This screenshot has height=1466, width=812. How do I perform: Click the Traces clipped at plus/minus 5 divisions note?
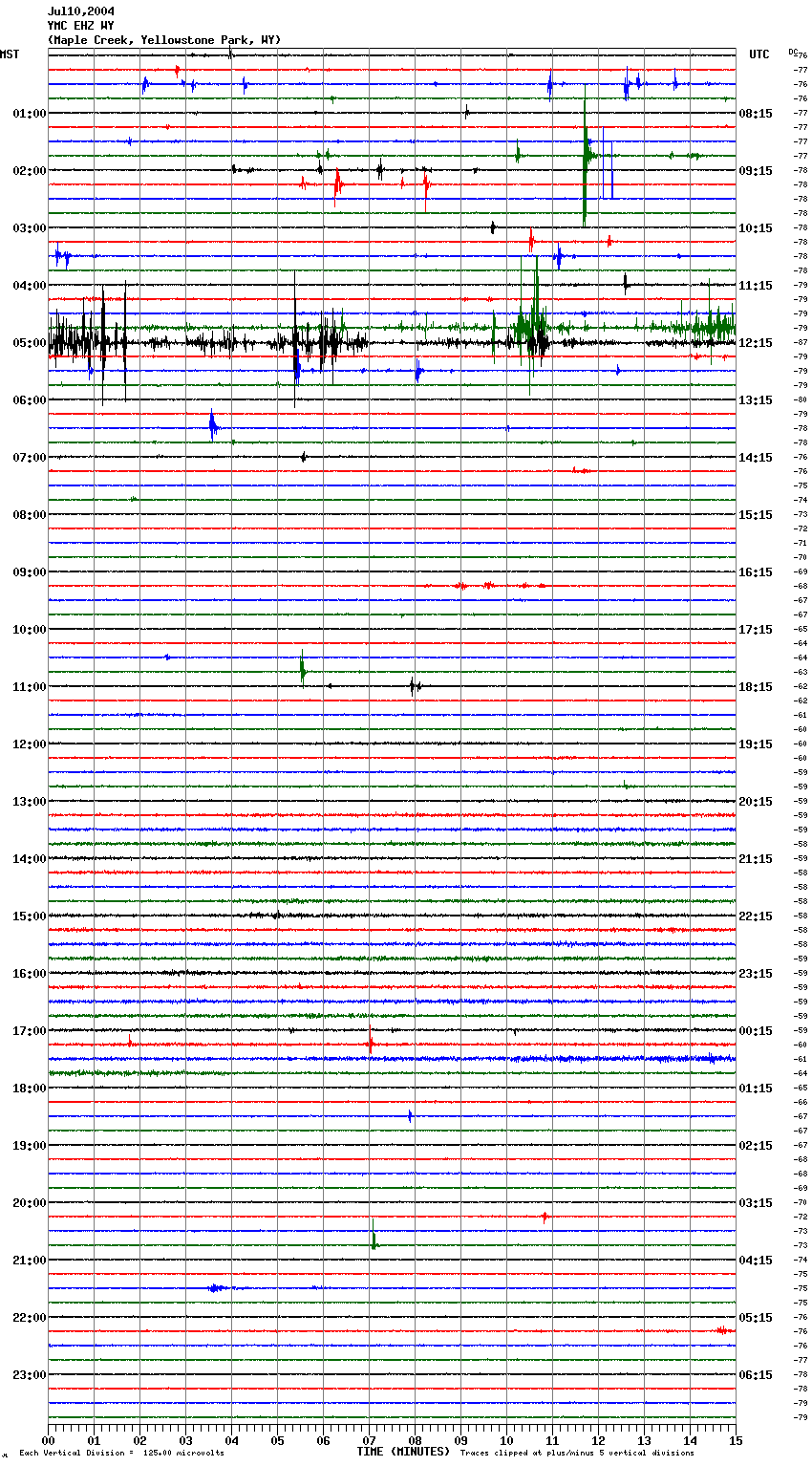pyautogui.click(x=577, y=1454)
